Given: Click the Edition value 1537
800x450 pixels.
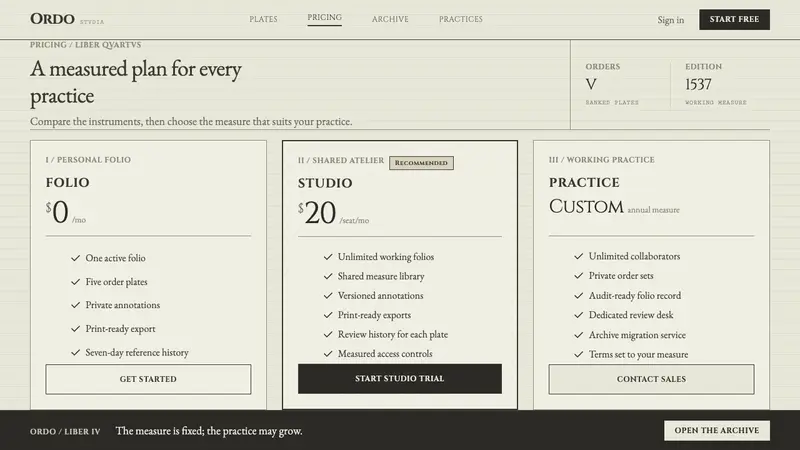Looking at the screenshot, I should tap(698, 84).
